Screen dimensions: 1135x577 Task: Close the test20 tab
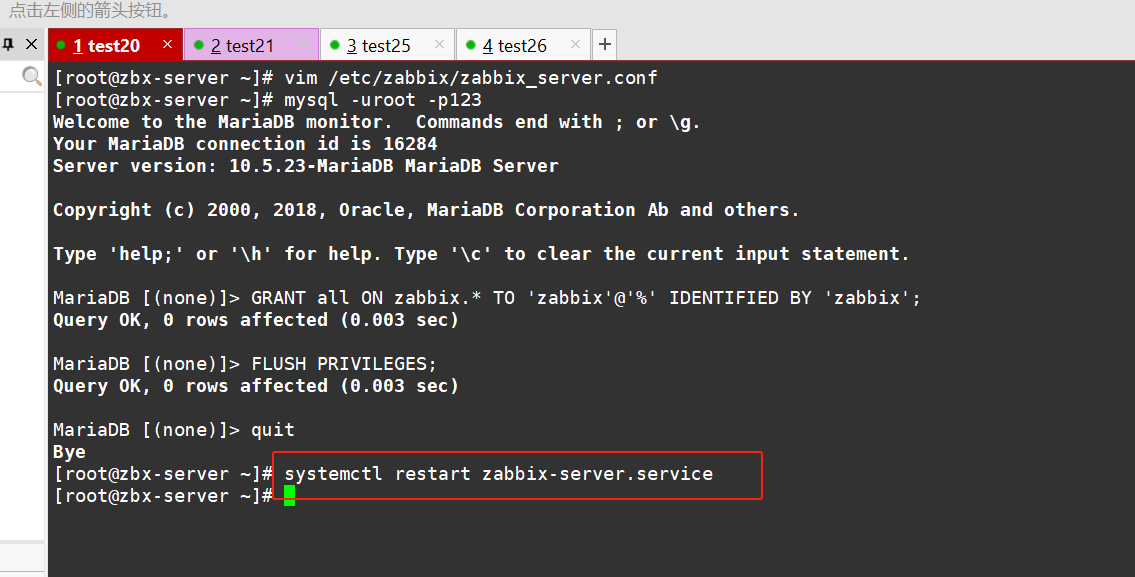click(x=167, y=45)
